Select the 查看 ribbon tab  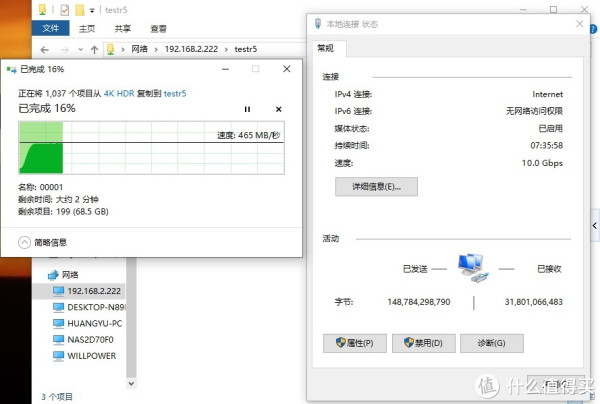tap(158, 29)
